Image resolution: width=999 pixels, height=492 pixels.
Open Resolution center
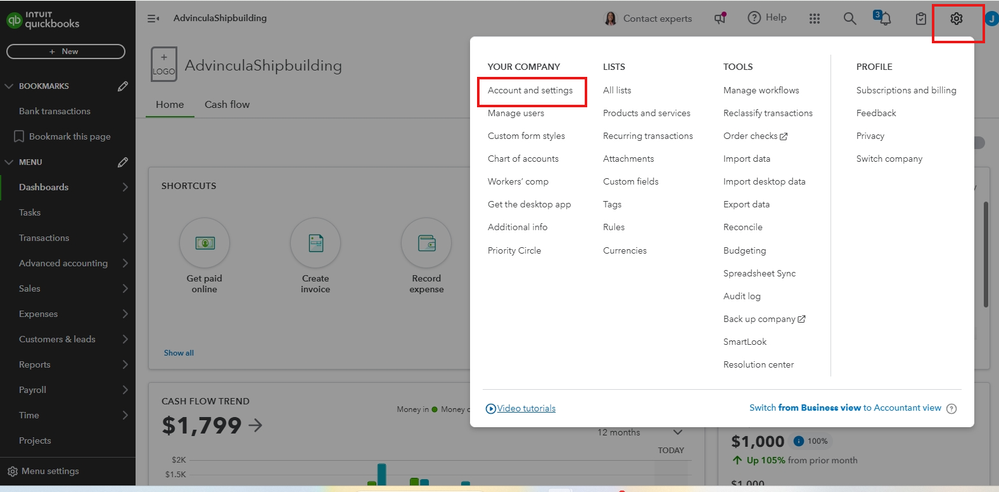click(x=759, y=365)
